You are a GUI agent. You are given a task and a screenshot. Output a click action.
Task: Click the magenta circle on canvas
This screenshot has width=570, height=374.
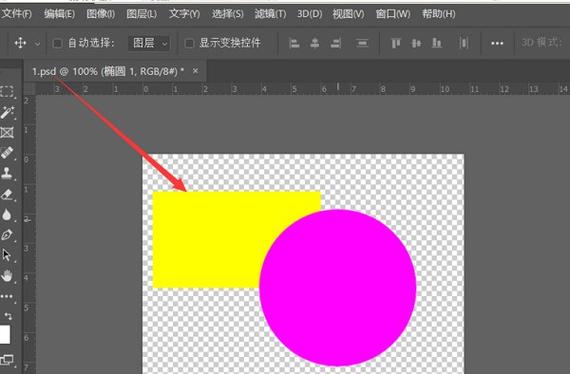[338, 287]
